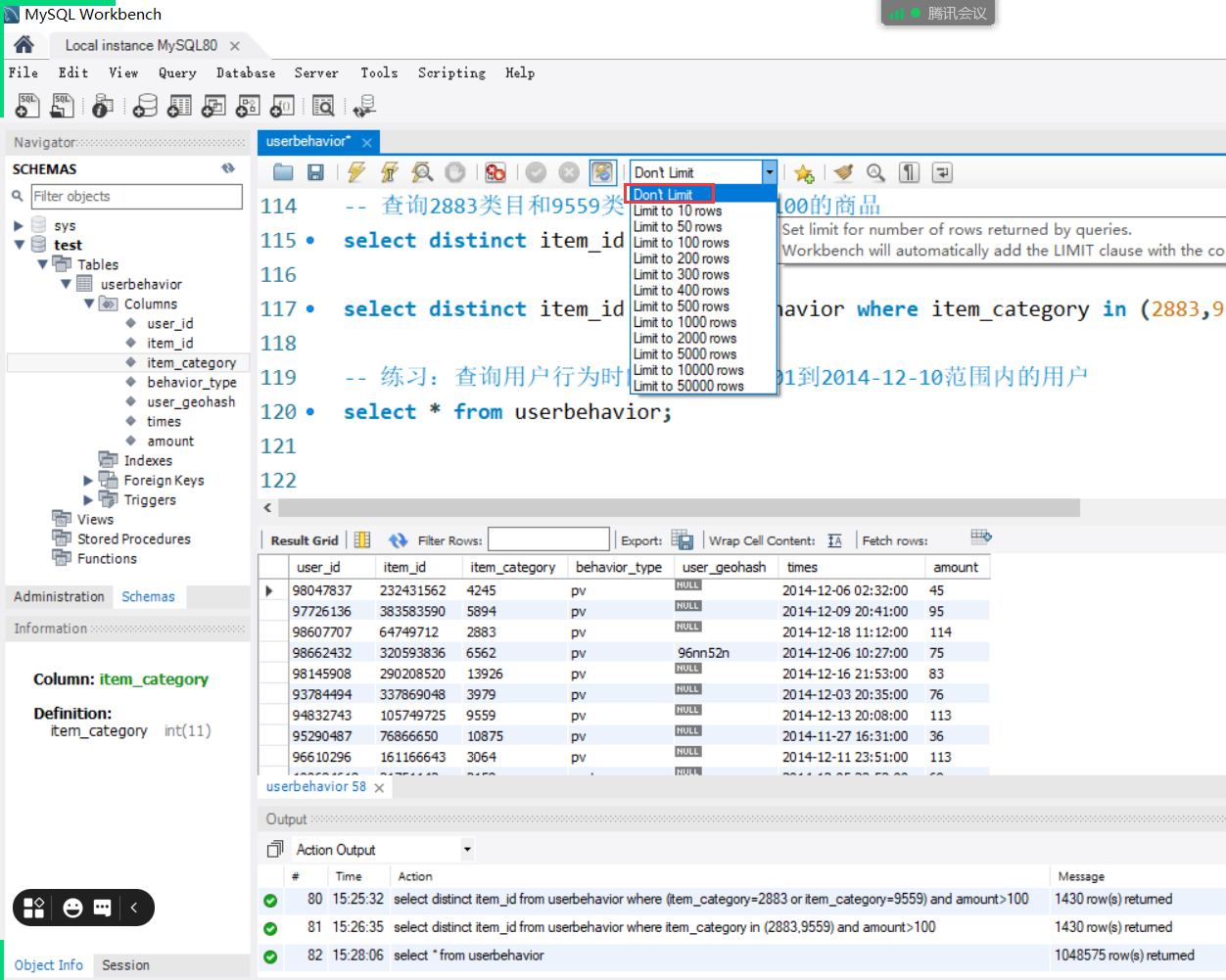Create a new function icon
Screen dimensions: 1226x980
282,106
